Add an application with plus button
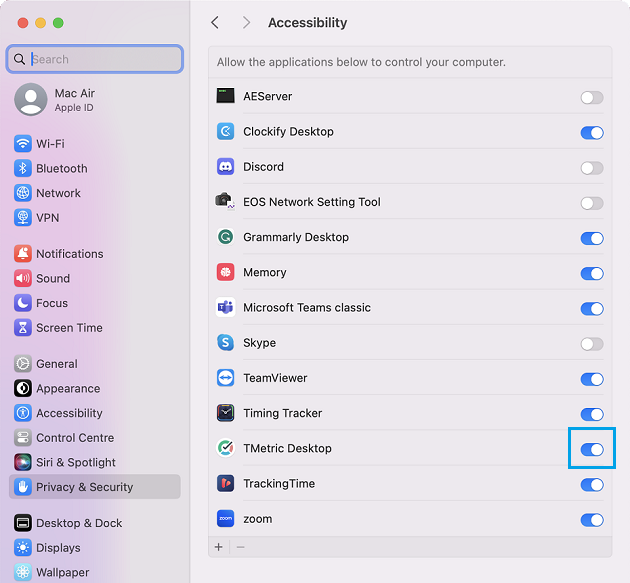The height and width of the screenshot is (583, 630). (219, 547)
